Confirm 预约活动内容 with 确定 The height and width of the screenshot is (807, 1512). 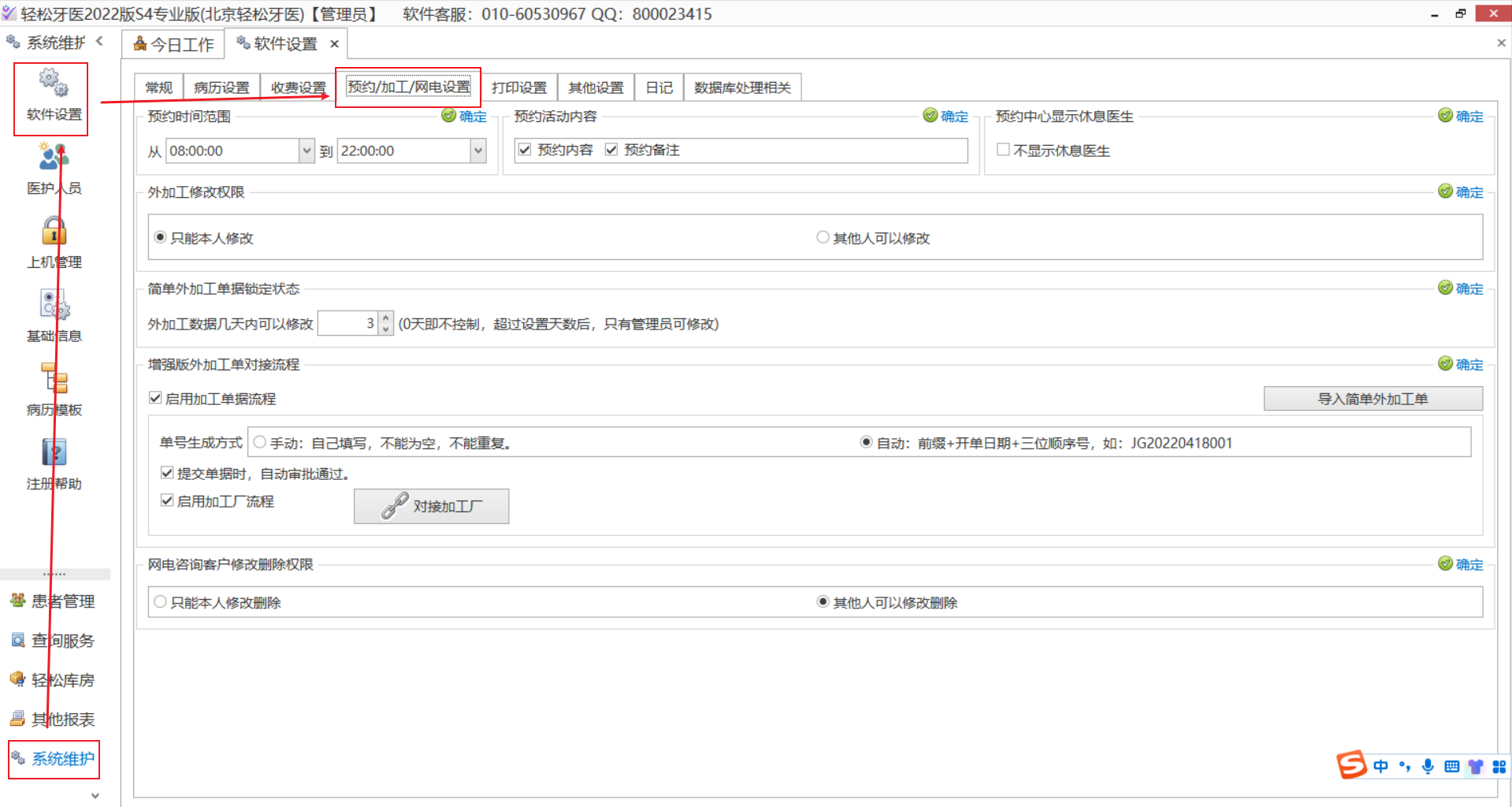tap(946, 116)
